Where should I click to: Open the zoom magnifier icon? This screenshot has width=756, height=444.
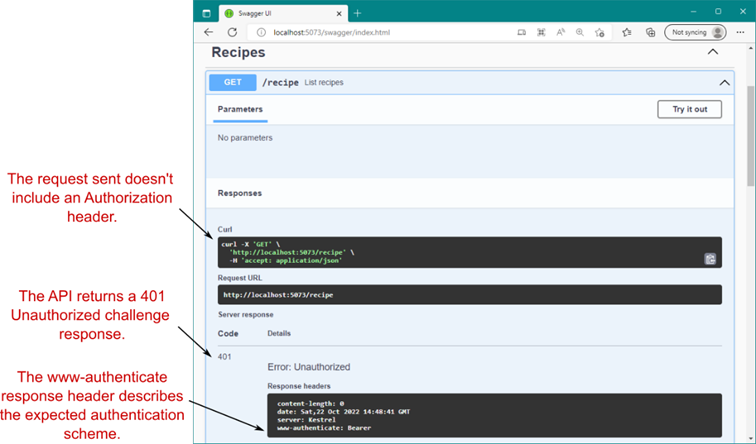point(580,32)
